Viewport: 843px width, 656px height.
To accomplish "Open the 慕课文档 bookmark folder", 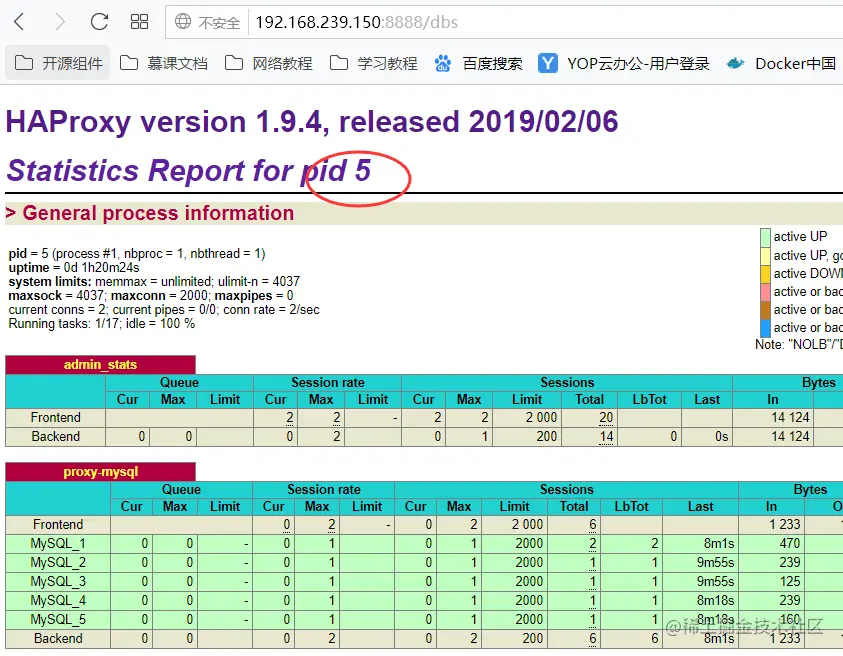I will 163,63.
